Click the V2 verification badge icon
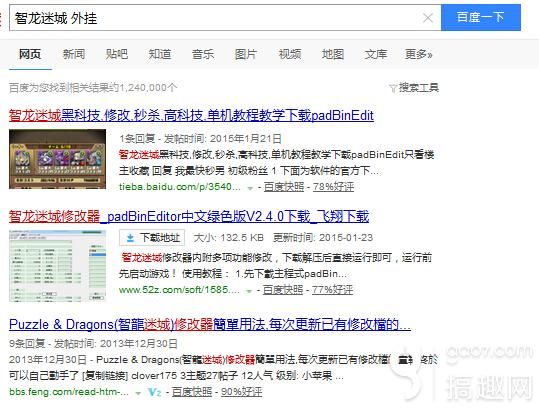The width and height of the screenshot is (539, 409). (154, 392)
